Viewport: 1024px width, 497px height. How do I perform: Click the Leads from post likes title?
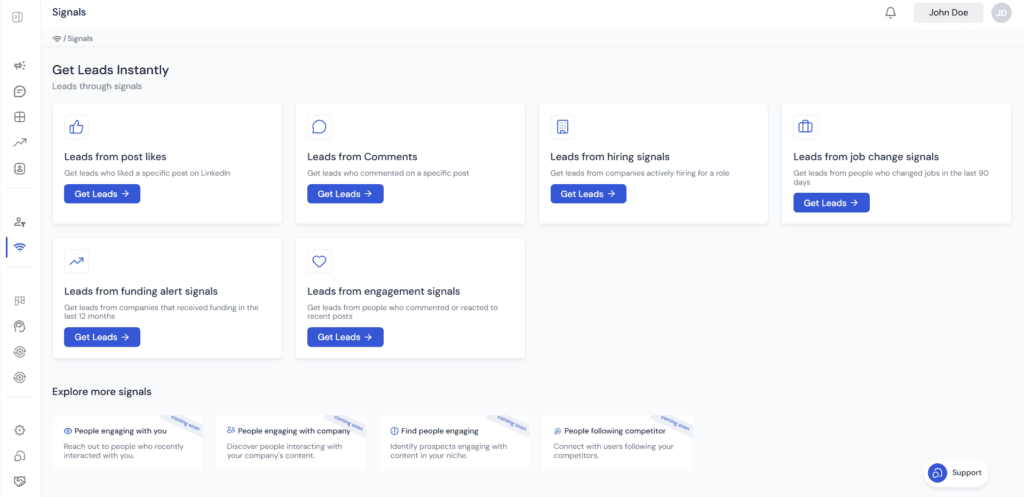(x=115, y=157)
